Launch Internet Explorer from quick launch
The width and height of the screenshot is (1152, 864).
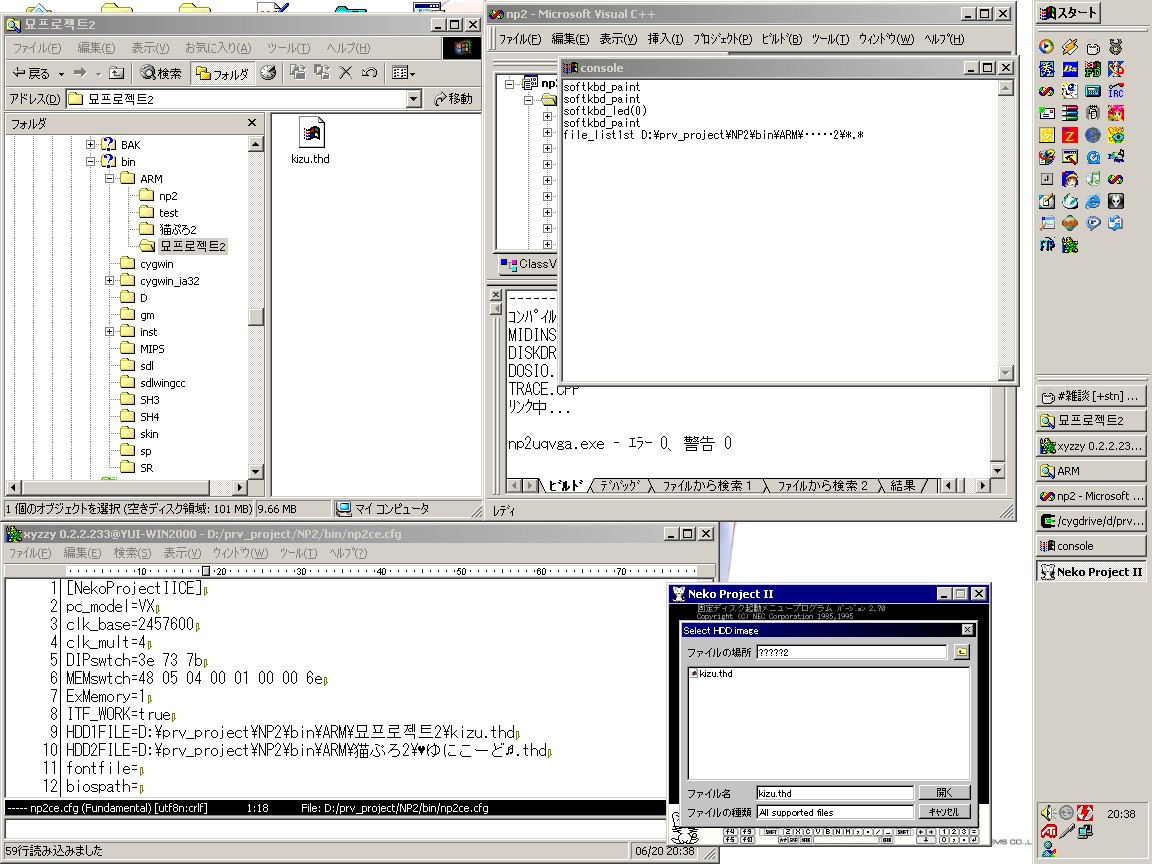(x=1092, y=201)
